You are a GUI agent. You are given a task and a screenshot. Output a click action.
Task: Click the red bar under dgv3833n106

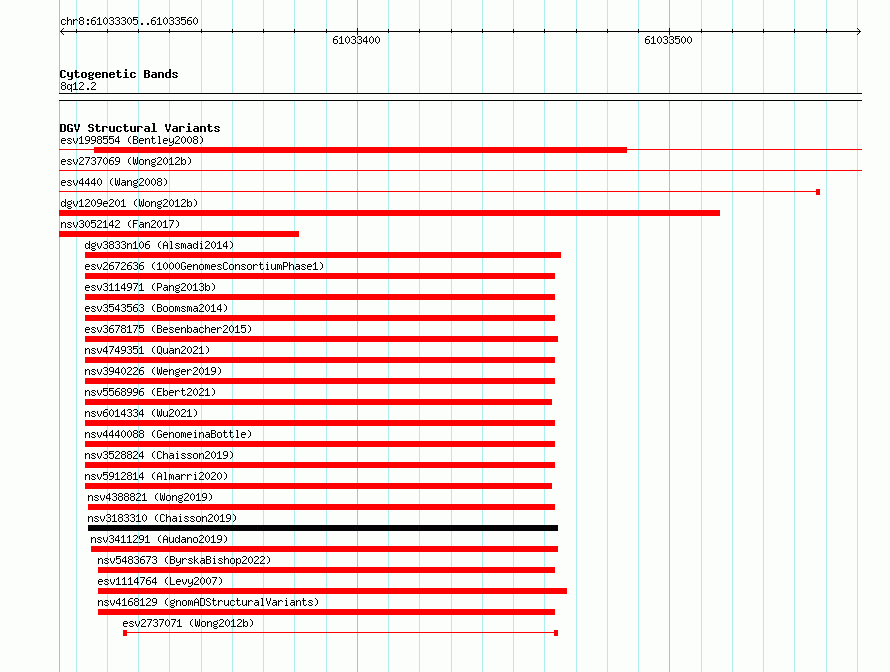[x=322, y=255]
